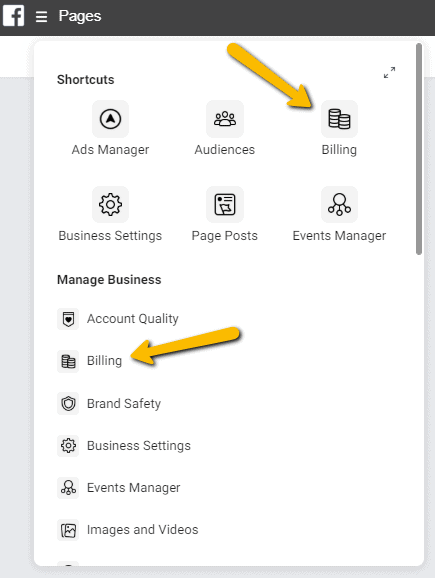435x578 pixels.
Task: Click the Images and Videos icon
Action: [68, 530]
